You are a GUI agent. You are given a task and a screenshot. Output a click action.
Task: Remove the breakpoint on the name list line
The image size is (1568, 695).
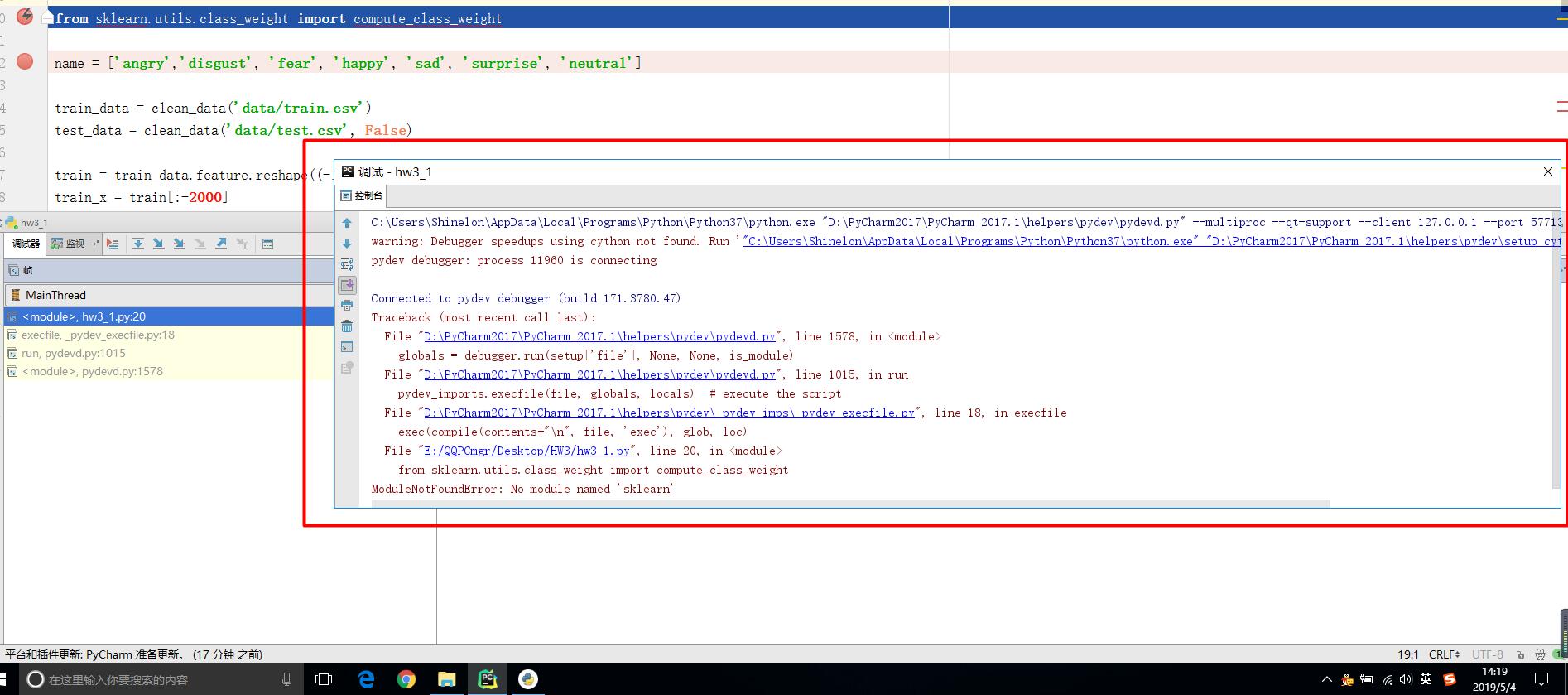25,61
